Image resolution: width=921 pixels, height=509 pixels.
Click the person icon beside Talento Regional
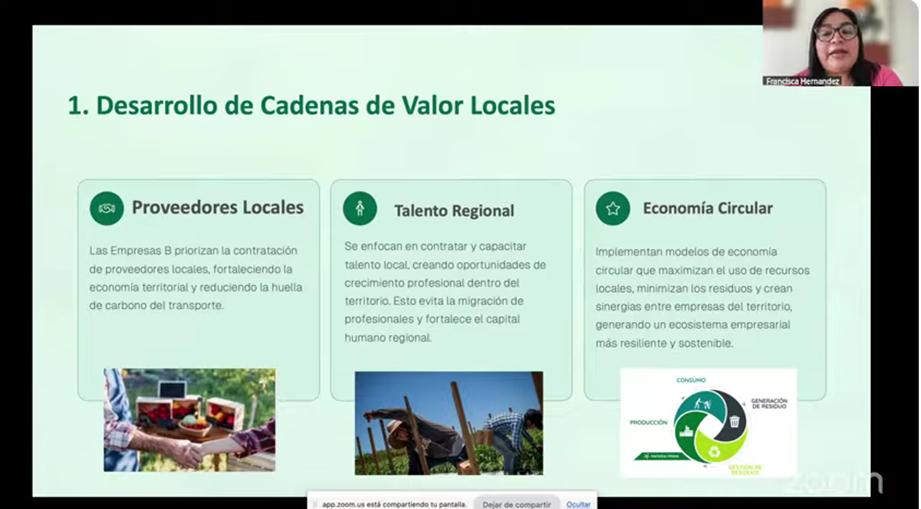pyautogui.click(x=359, y=209)
